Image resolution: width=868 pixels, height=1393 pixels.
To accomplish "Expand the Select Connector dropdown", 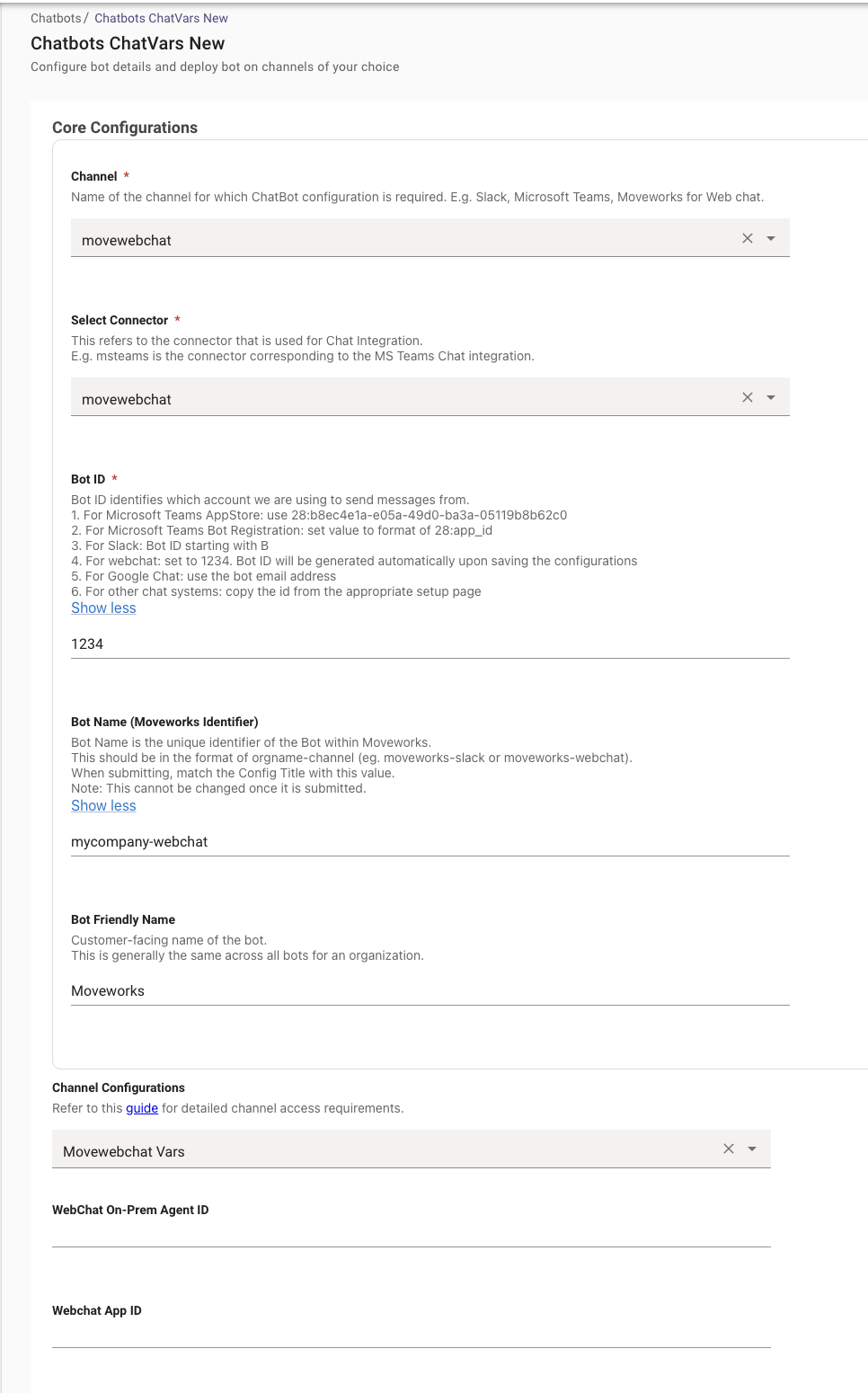I will click(771, 397).
